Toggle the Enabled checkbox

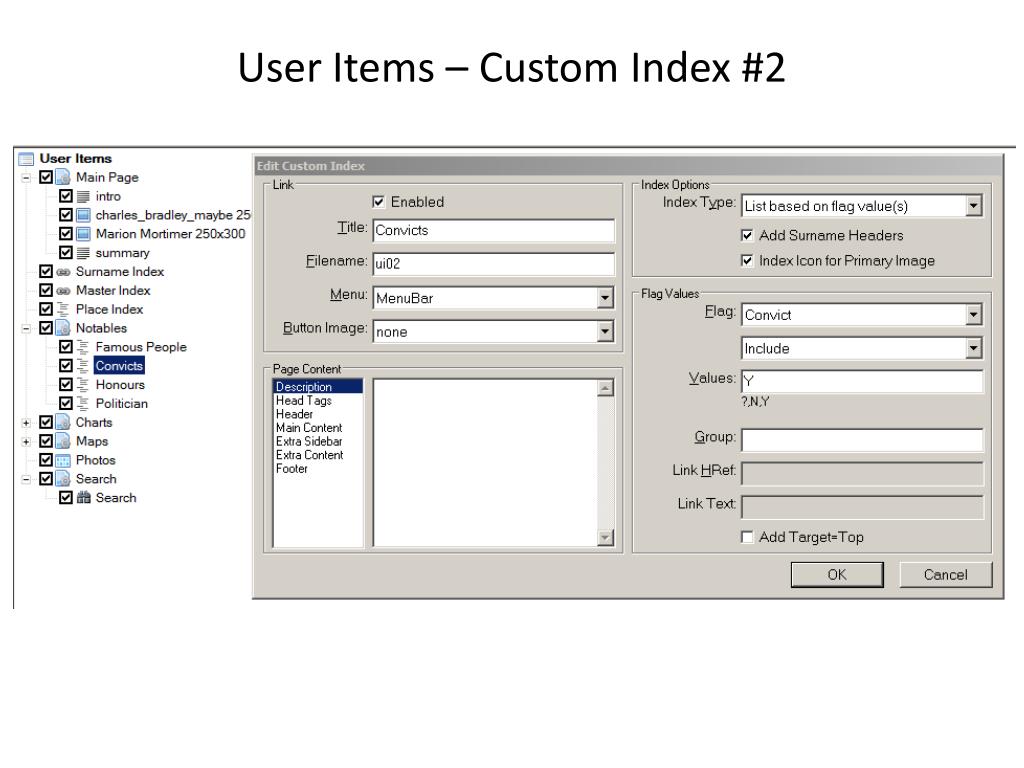point(378,202)
